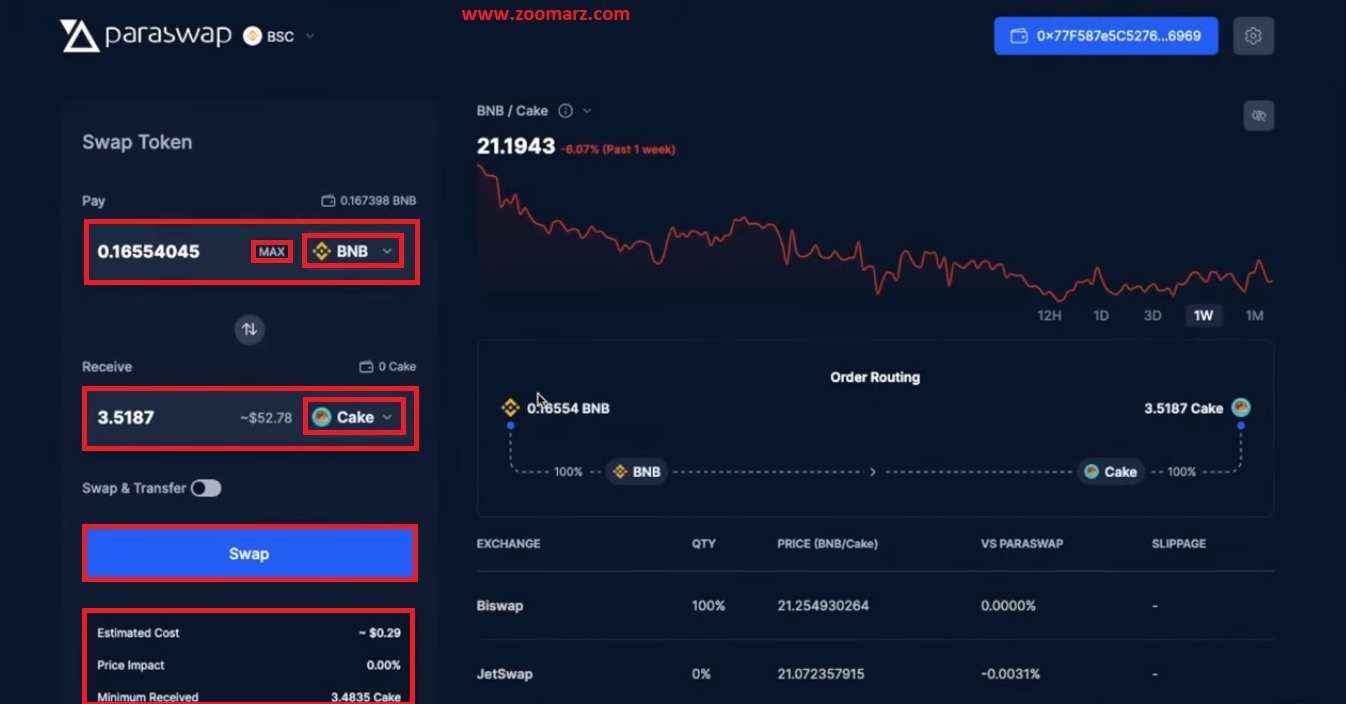
Task: Click JetSwap -0.0031% vs ParaSwap value
Action: tap(1010, 674)
